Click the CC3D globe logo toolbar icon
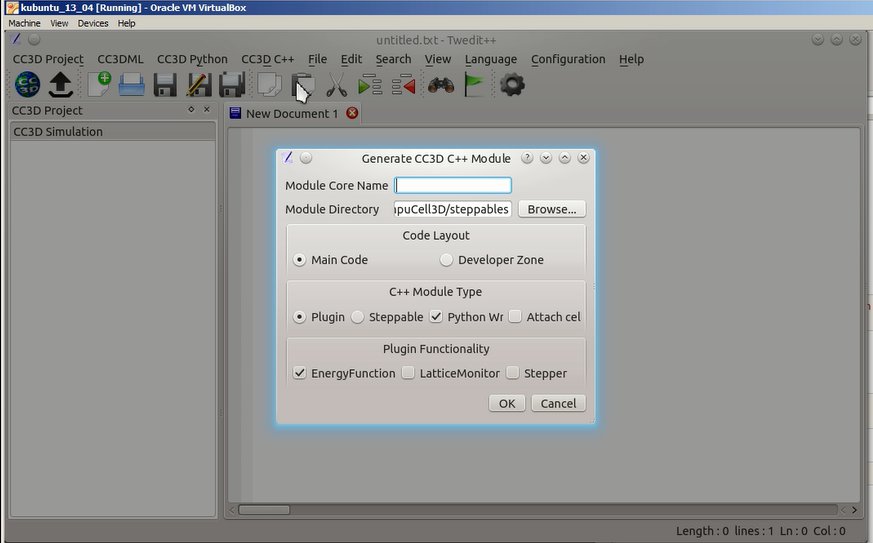 pyautogui.click(x=27, y=85)
